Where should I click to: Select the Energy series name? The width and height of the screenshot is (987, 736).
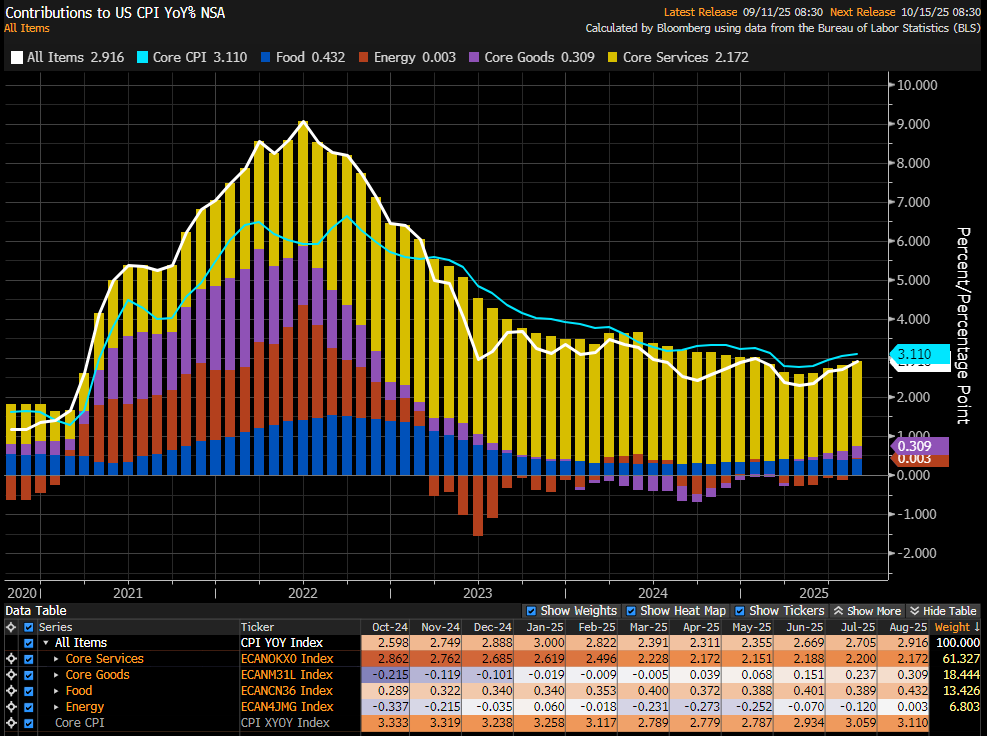click(x=84, y=707)
